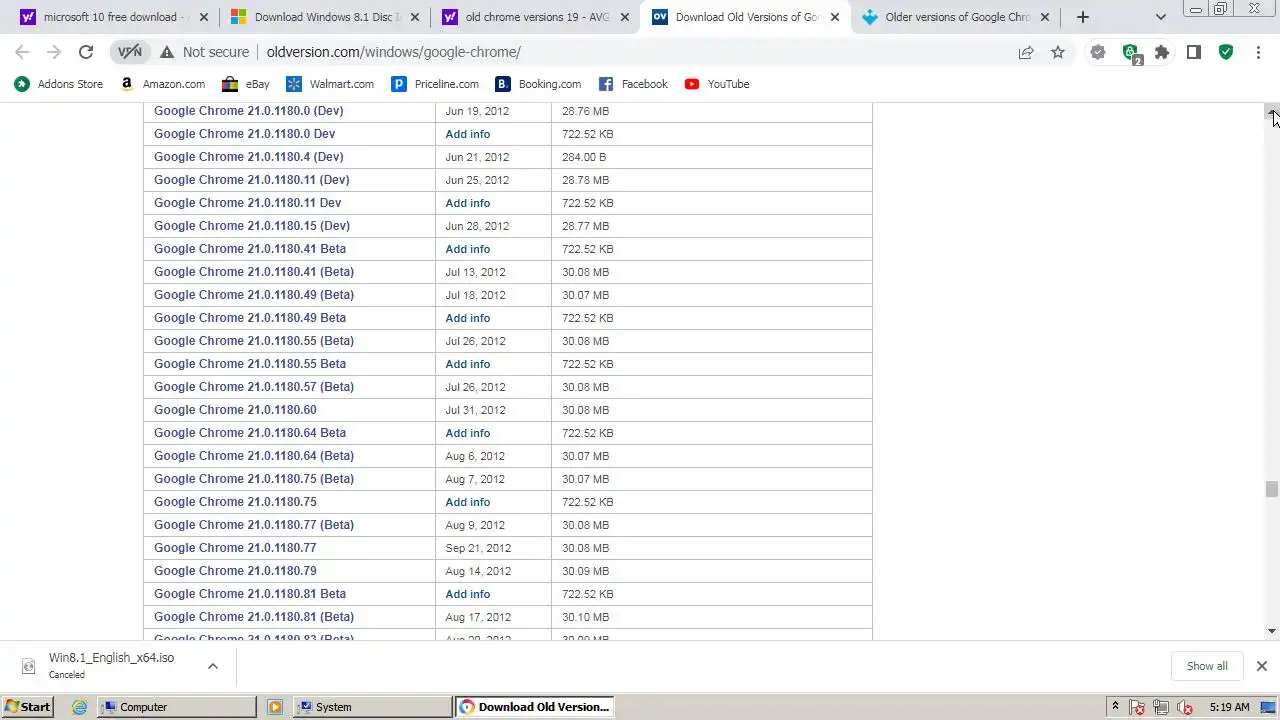The width and height of the screenshot is (1280, 720).
Task: Switch to the Download Windows 8.1 Disc tab
Action: tap(325, 17)
